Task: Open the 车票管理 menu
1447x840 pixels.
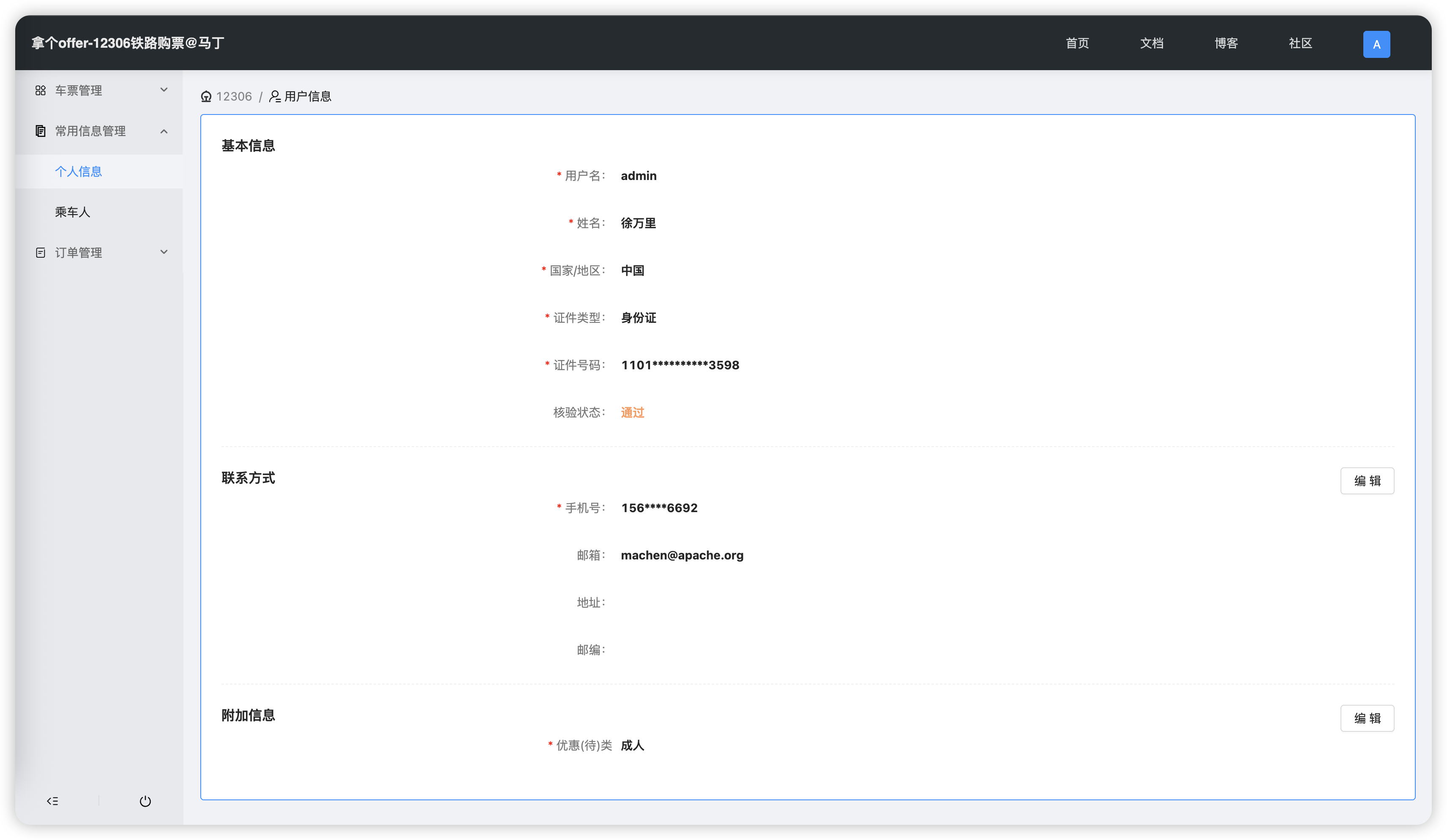Action: coord(99,90)
